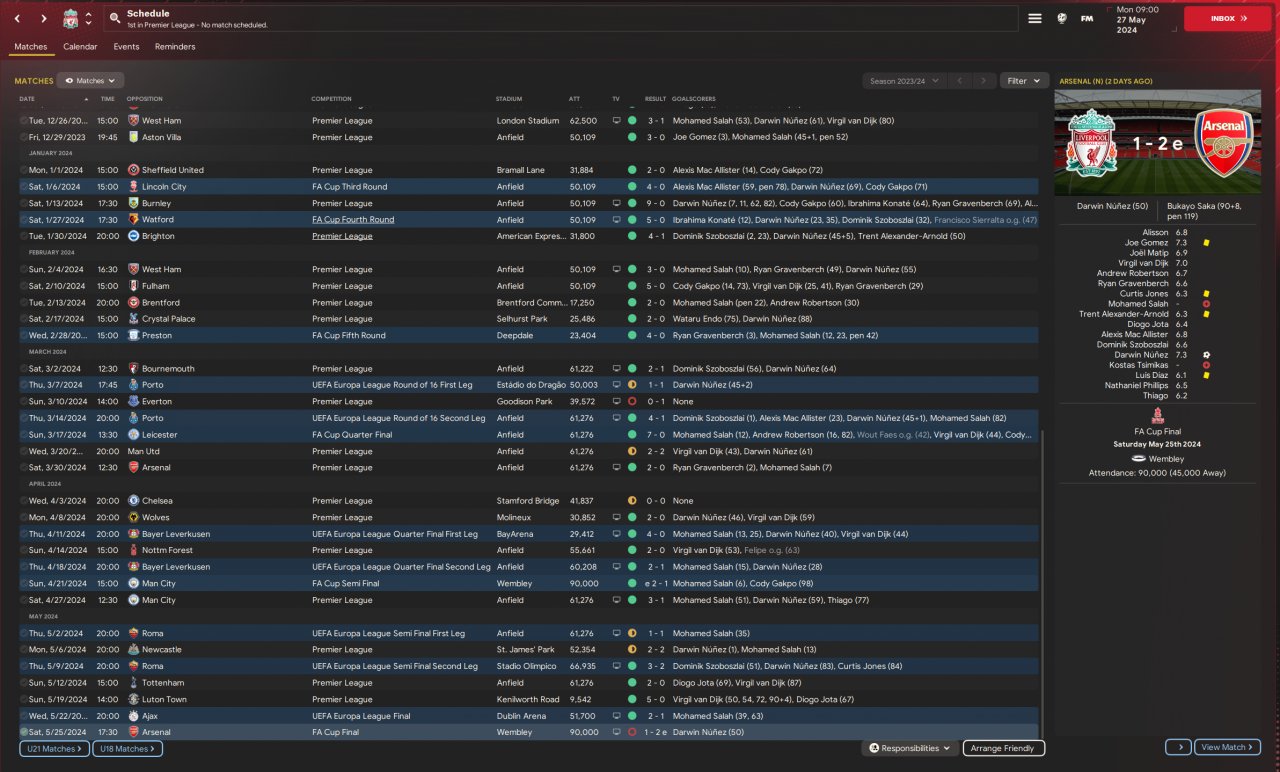Click the Newcastle club badge
Screen dimensions: 1280x772
tap(134, 650)
